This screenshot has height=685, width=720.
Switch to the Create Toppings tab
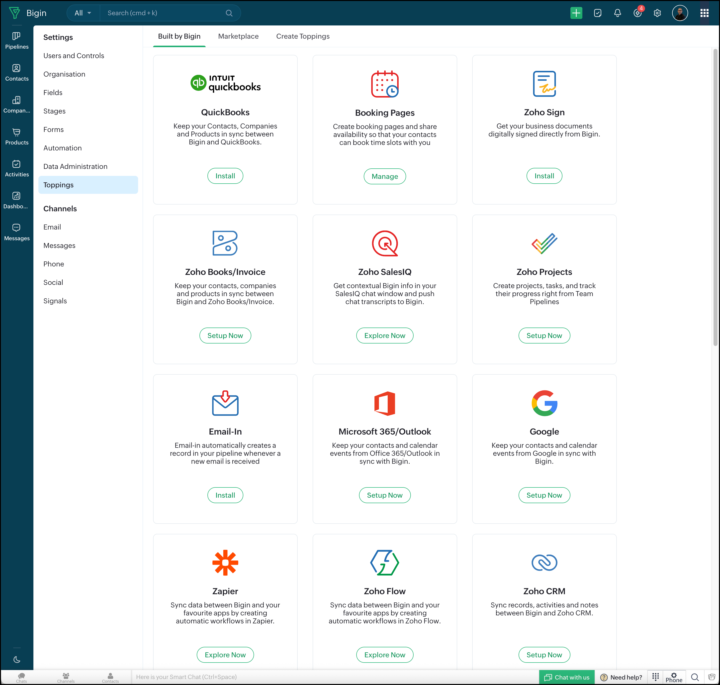coord(303,36)
